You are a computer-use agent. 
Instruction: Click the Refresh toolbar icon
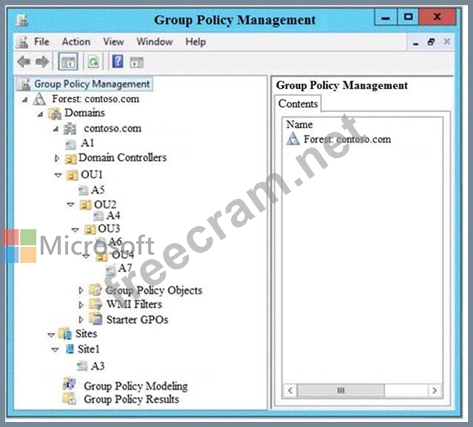[x=93, y=62]
